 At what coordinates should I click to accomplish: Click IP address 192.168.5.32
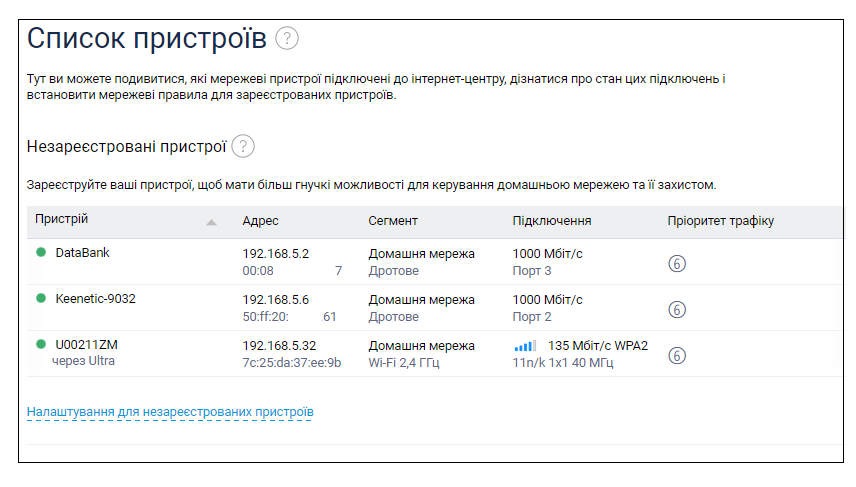[279, 345]
